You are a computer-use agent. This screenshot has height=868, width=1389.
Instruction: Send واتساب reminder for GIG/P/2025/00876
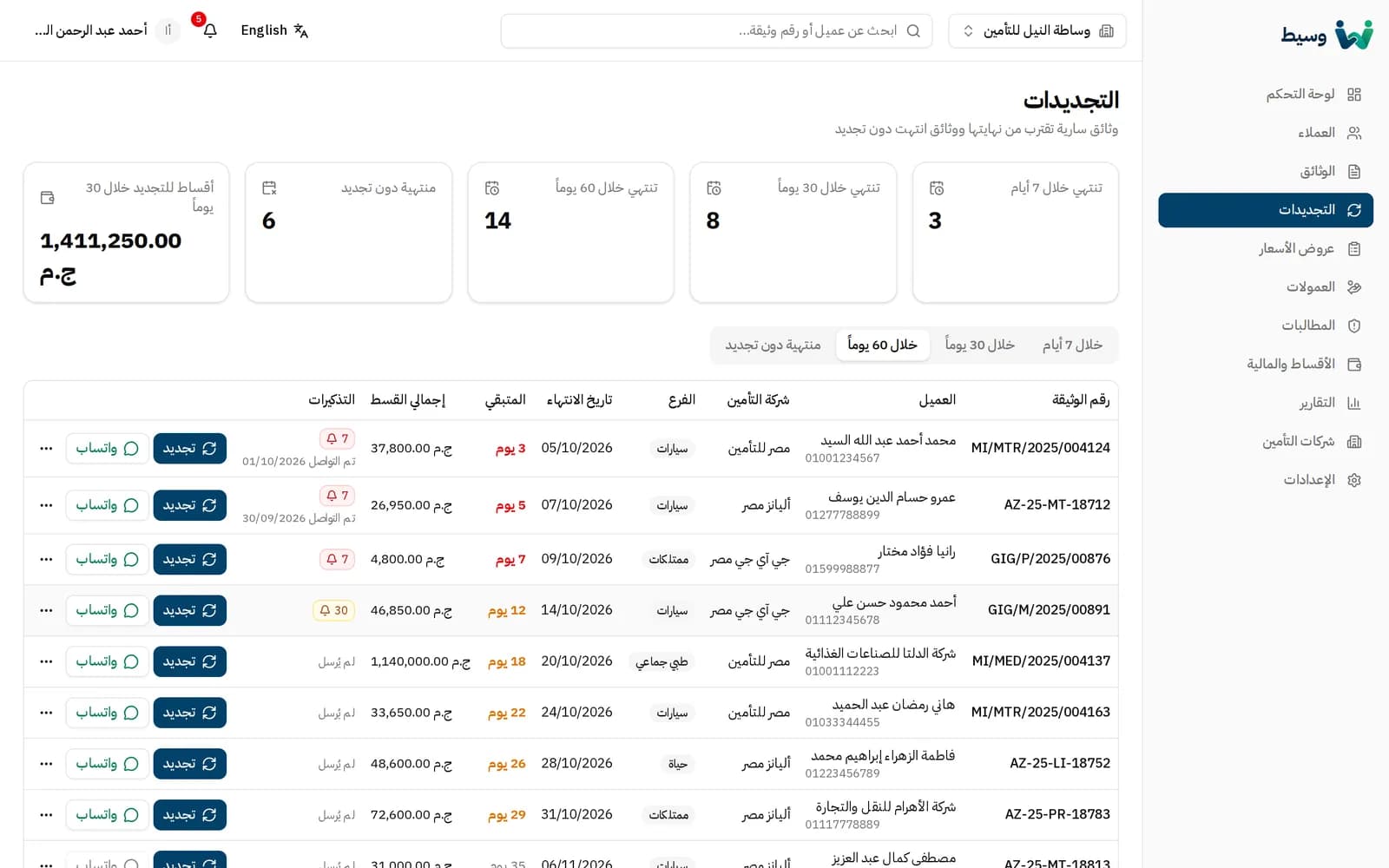tap(107, 559)
